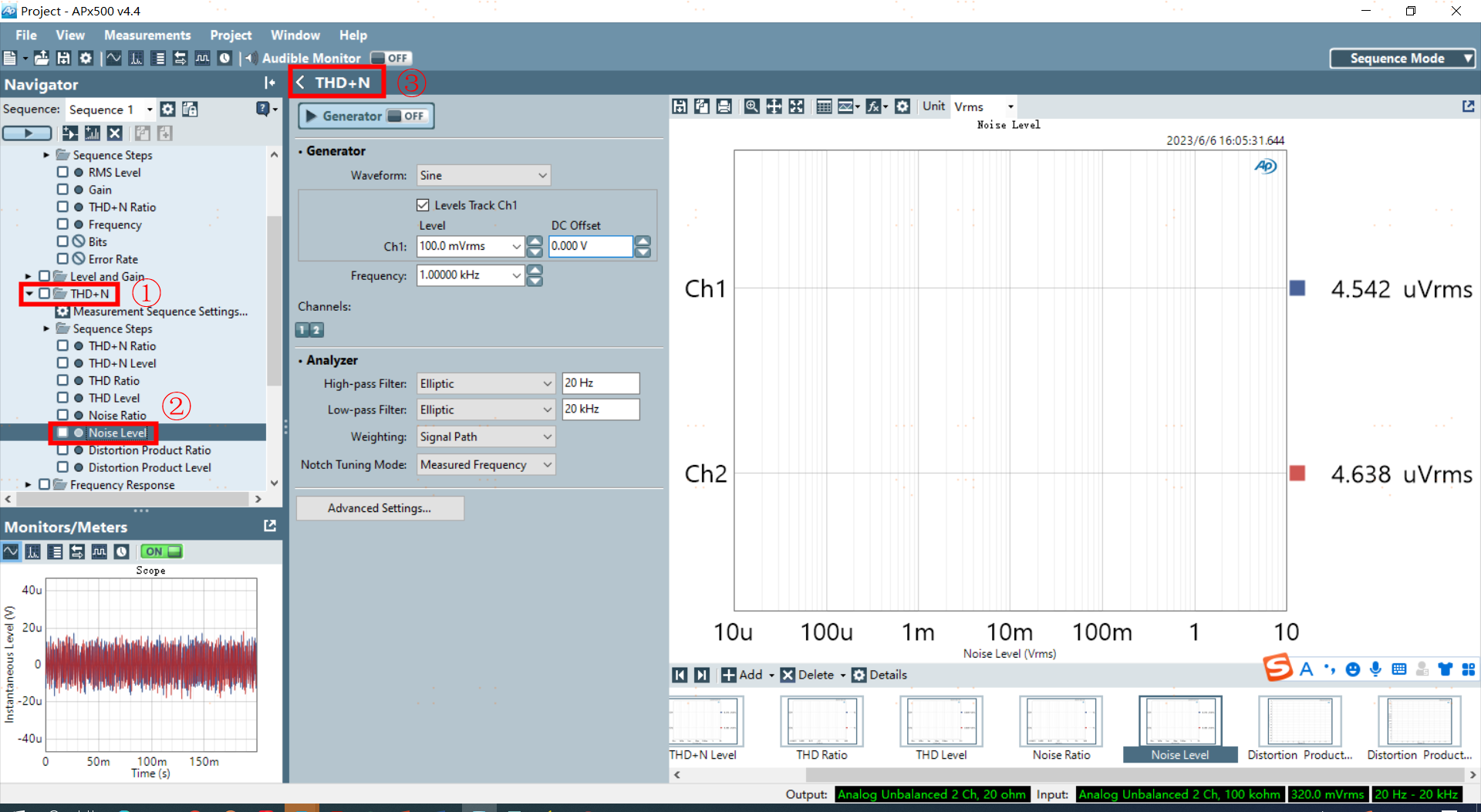1481x812 pixels.
Task: Activate the graph pan tool
Action: pos(774,106)
